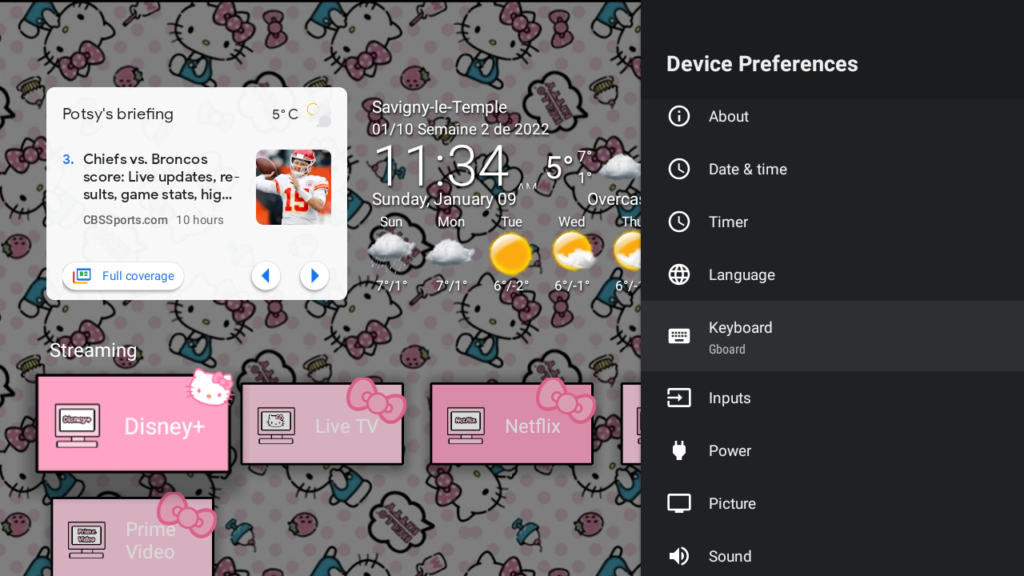The image size is (1024, 576).
Task: Click the Picture screen icon
Action: (679, 504)
